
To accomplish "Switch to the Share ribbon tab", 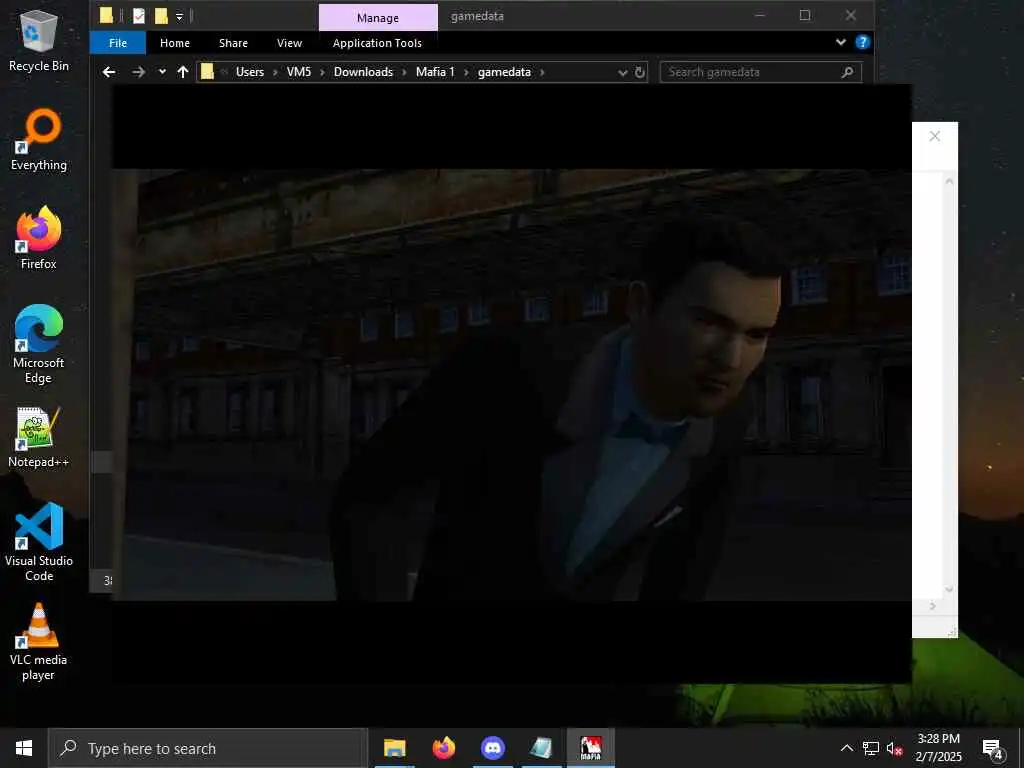I will [x=233, y=42].
